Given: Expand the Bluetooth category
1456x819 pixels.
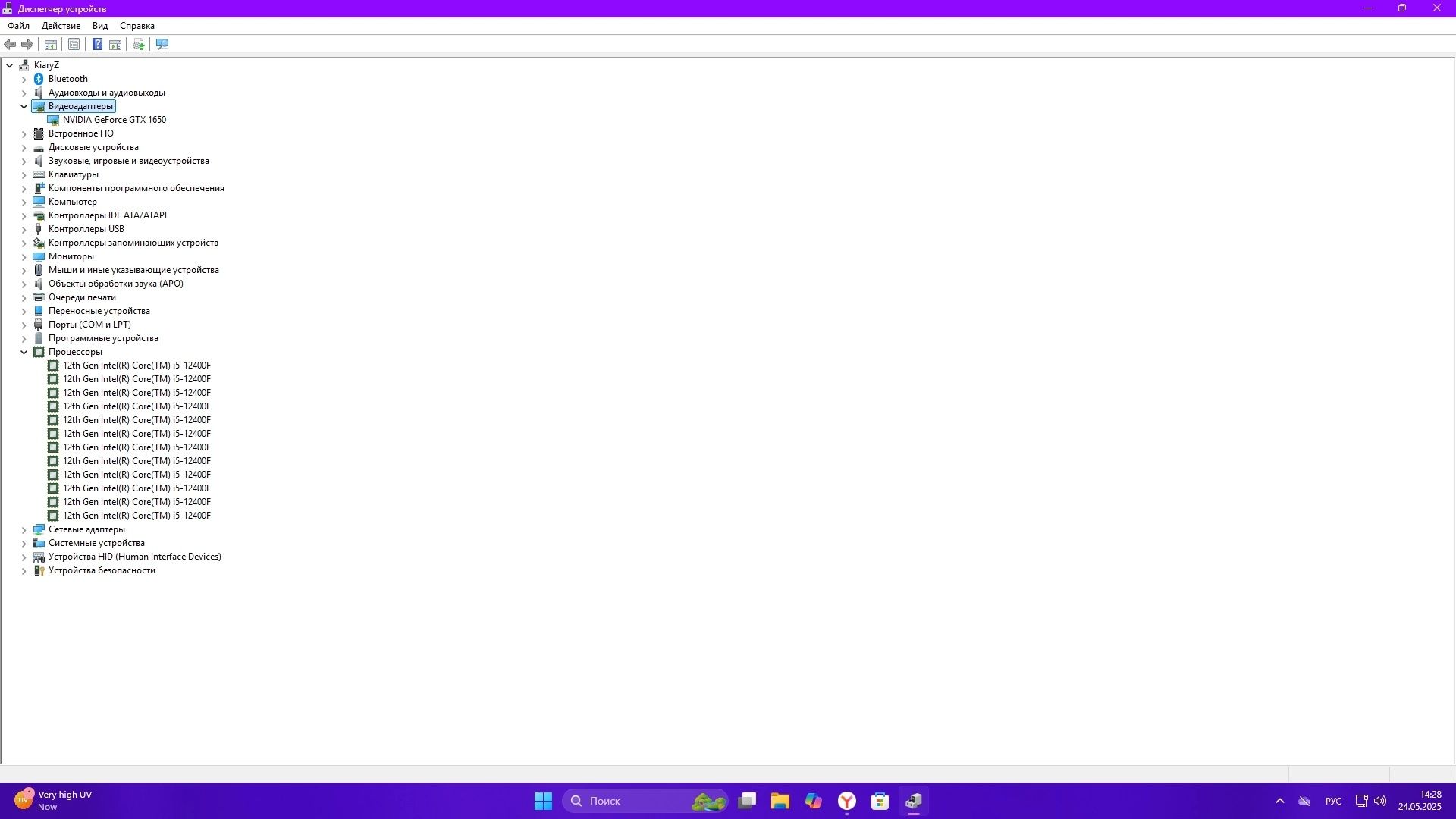Looking at the screenshot, I should [24, 79].
